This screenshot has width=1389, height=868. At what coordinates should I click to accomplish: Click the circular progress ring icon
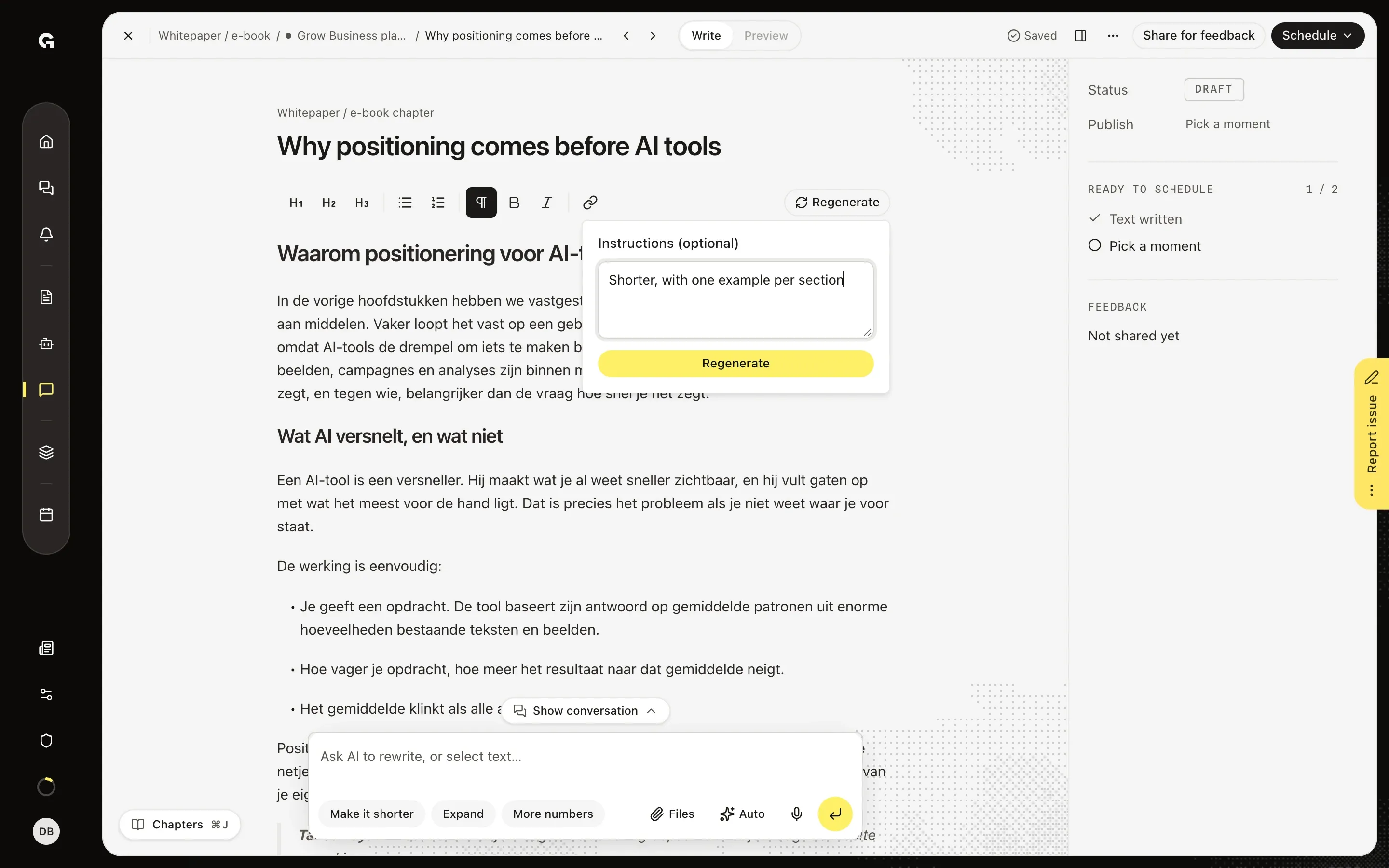pyautogui.click(x=46, y=787)
